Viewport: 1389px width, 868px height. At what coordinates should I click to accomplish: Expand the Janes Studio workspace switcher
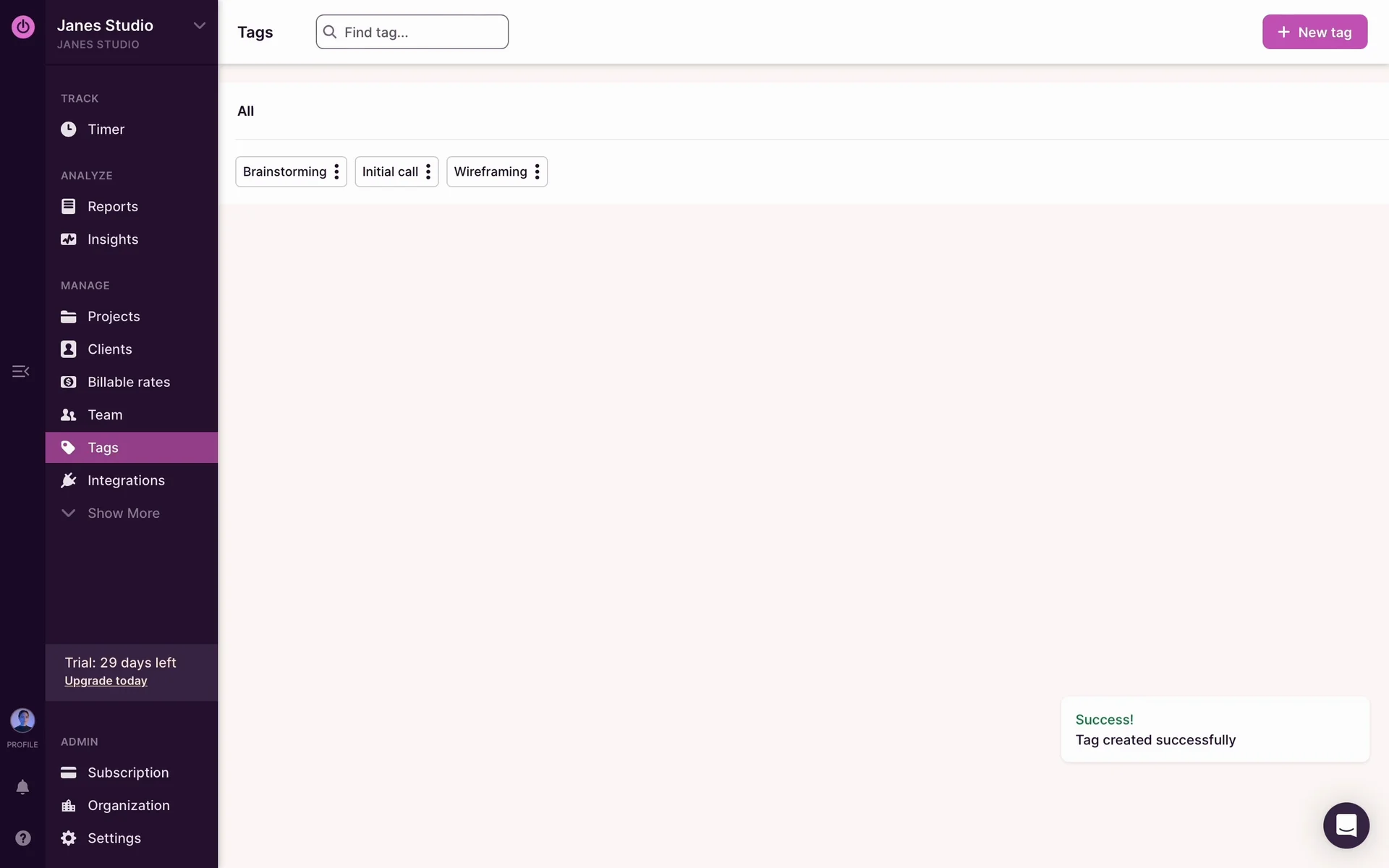tap(199, 26)
